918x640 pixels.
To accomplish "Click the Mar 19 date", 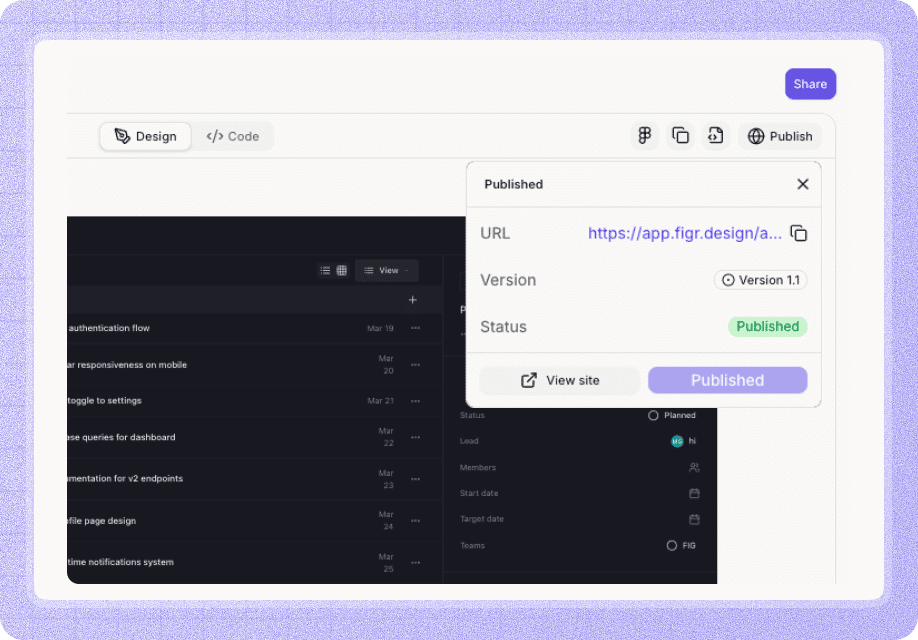I will click(x=380, y=328).
